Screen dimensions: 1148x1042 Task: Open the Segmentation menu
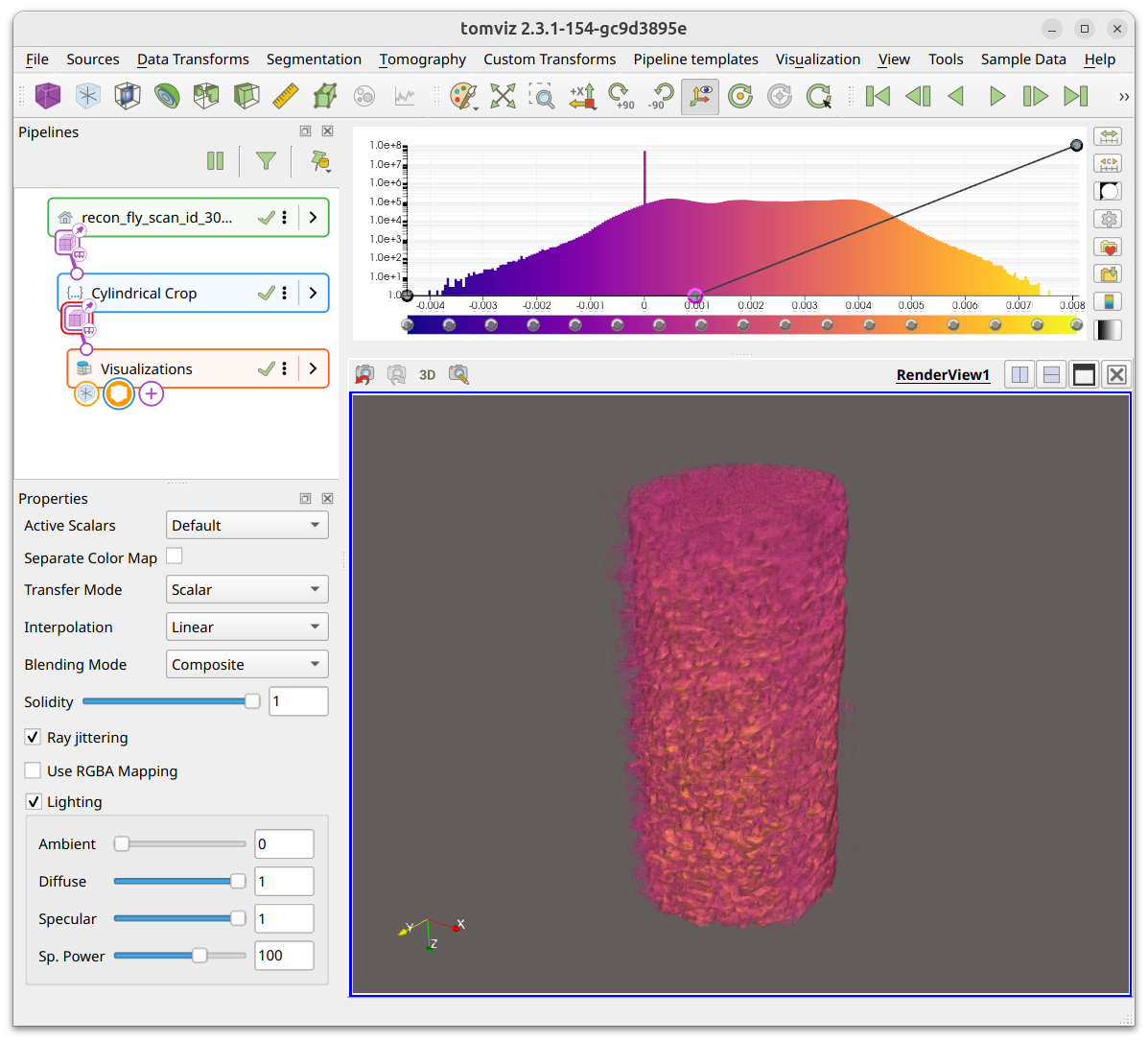(x=314, y=59)
